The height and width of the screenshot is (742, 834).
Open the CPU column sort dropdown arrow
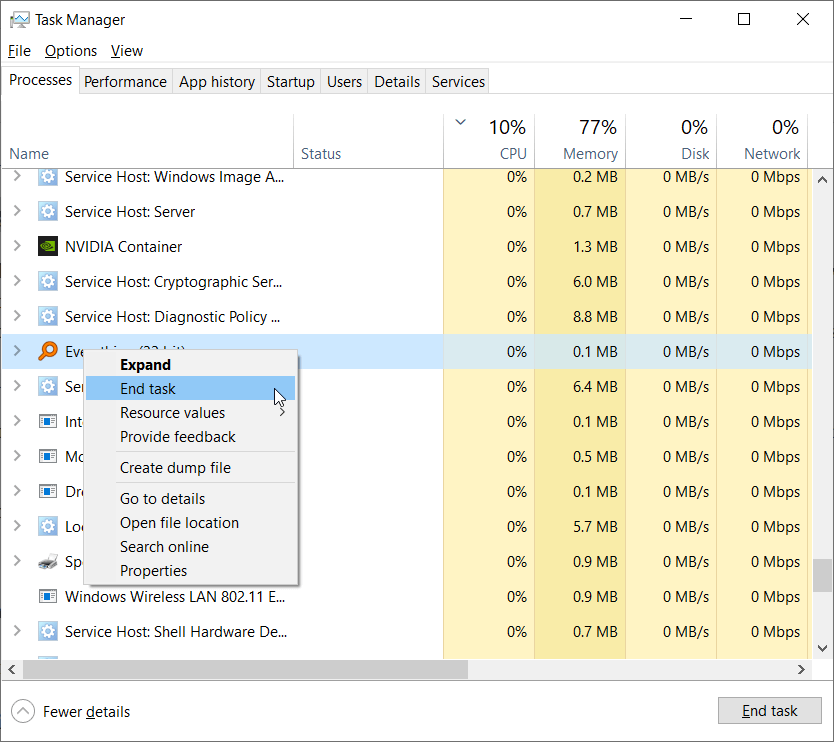[x=459, y=120]
